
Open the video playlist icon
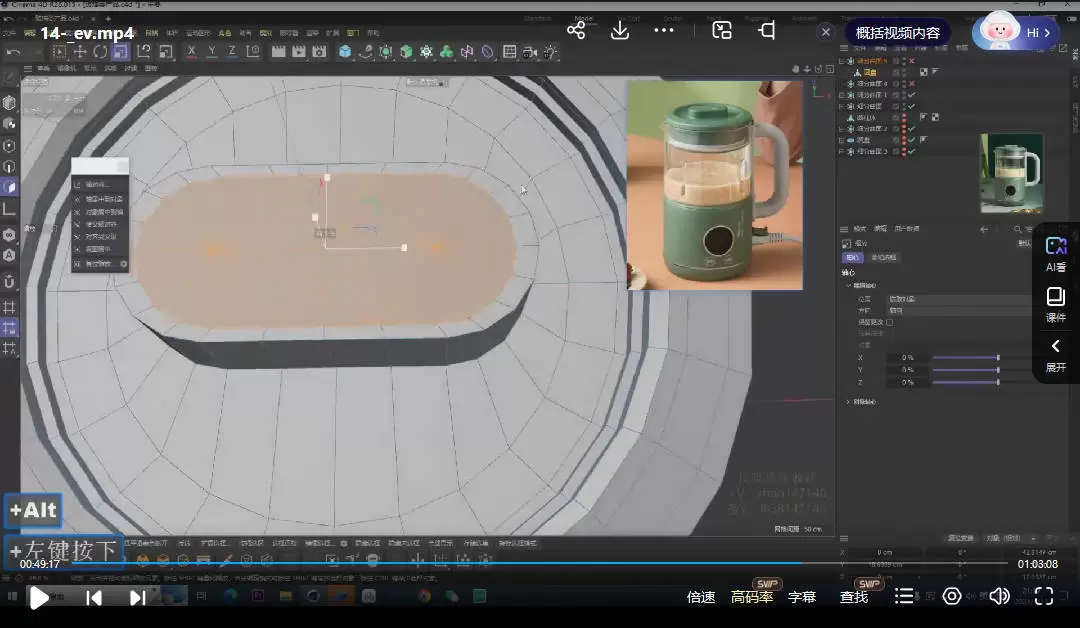click(x=904, y=596)
